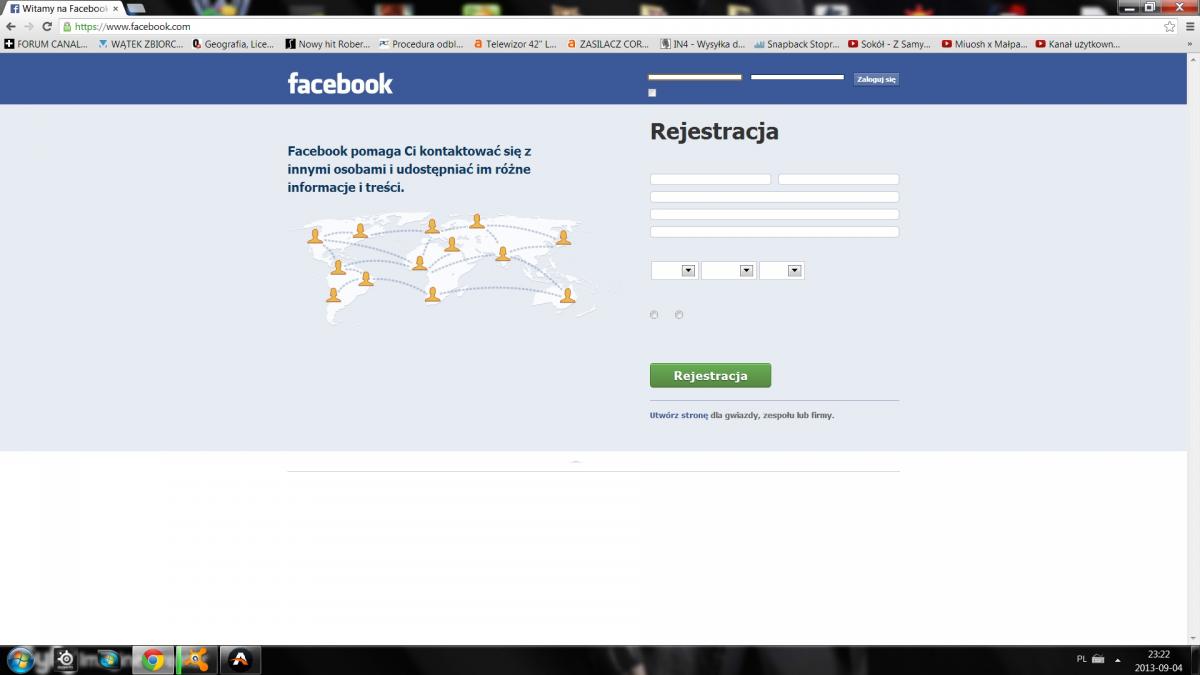
Task: Show hidden tray icons with the small arrow
Action: point(1118,660)
